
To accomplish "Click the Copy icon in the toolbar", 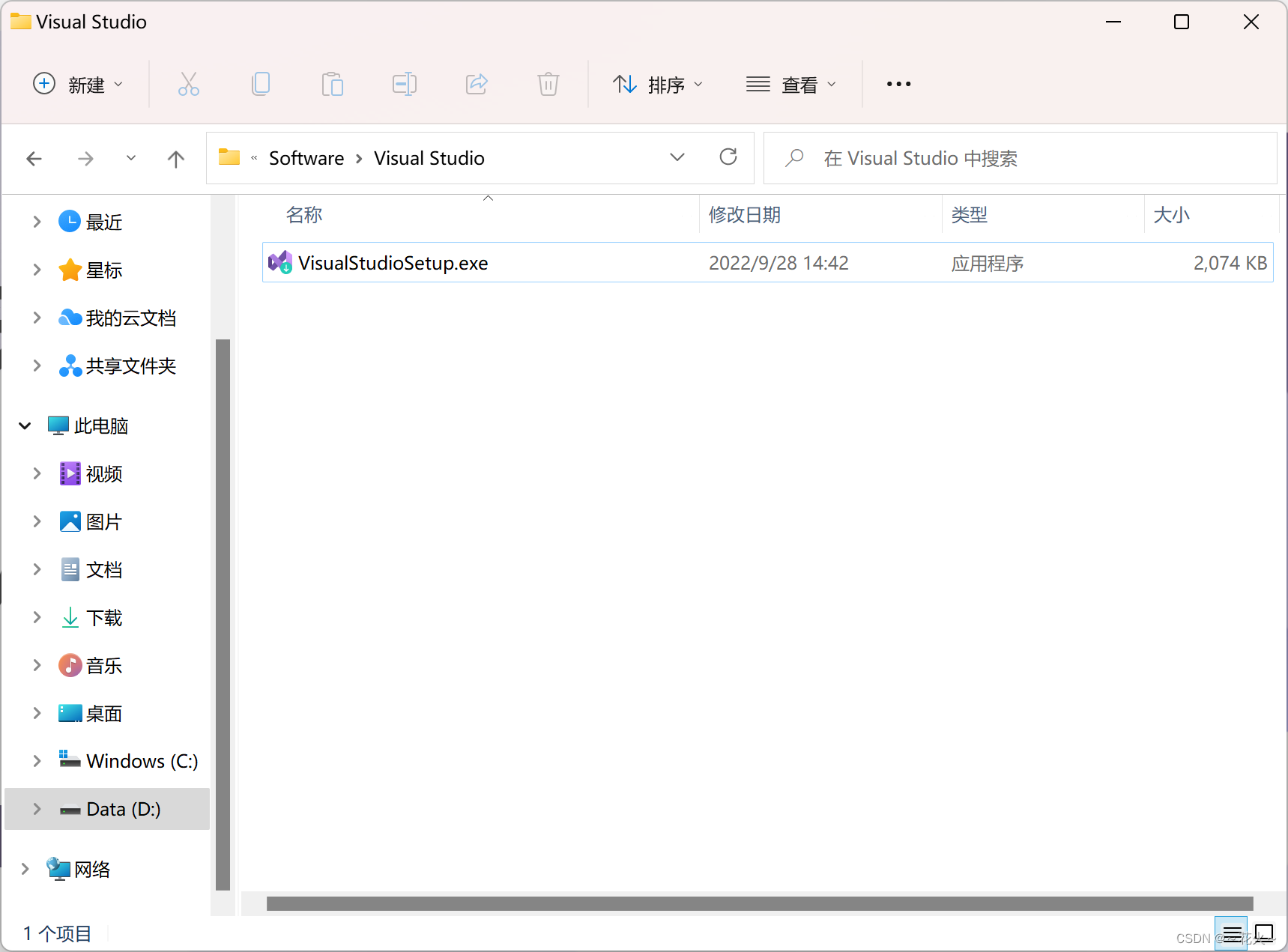I will (261, 84).
